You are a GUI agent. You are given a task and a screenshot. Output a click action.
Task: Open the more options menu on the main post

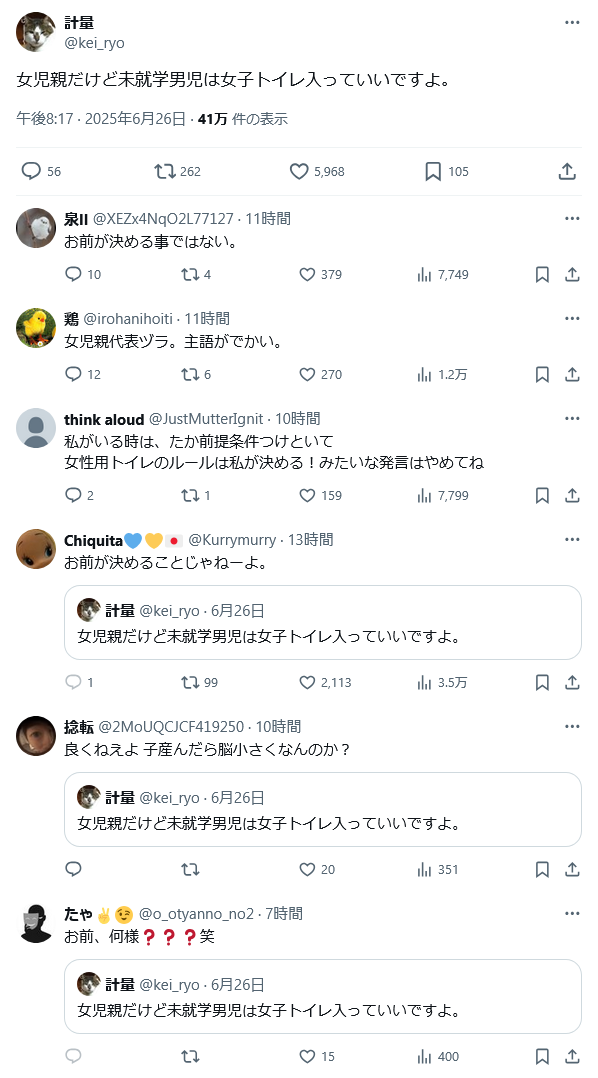572,23
